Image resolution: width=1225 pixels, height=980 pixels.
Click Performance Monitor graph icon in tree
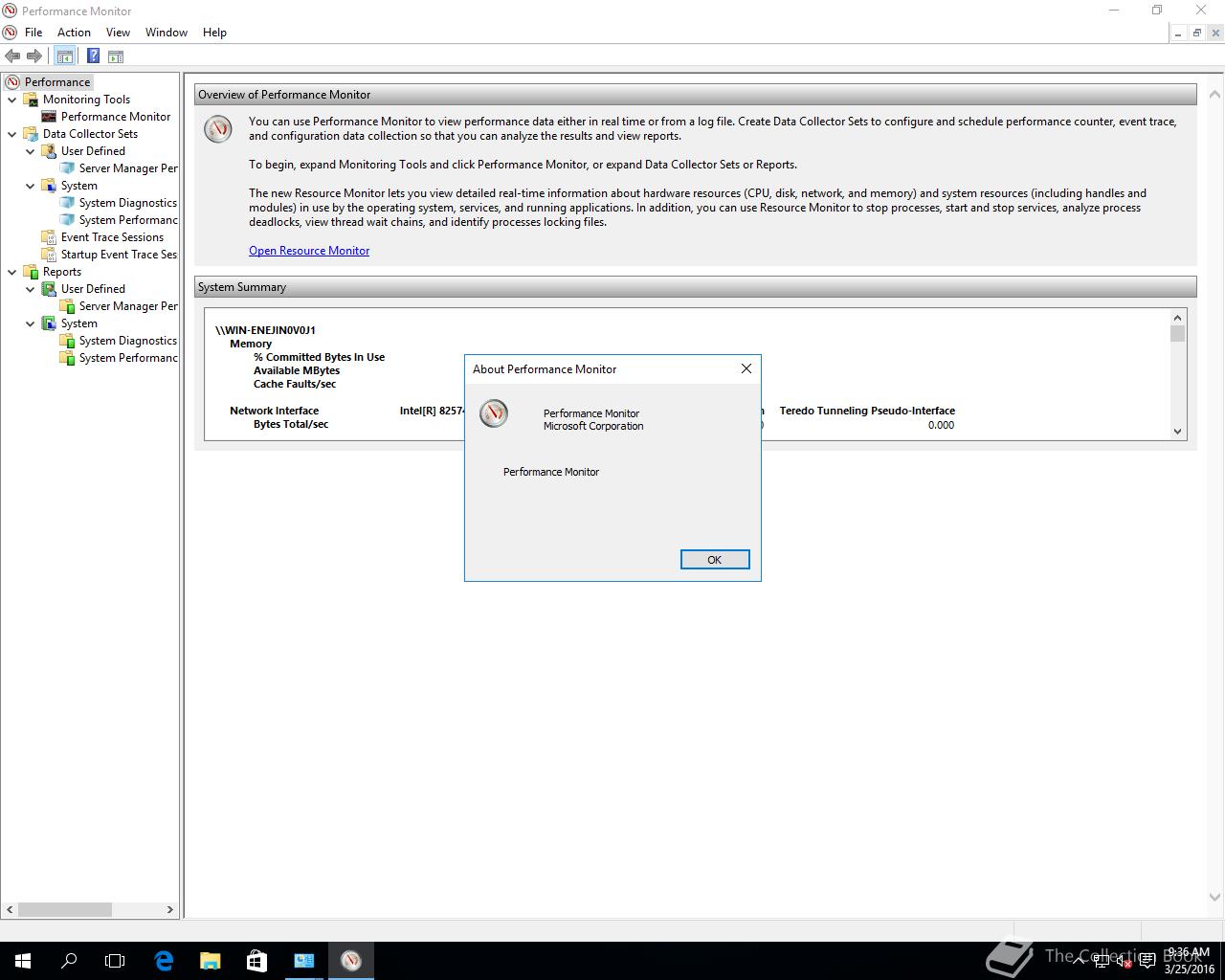tap(49, 117)
